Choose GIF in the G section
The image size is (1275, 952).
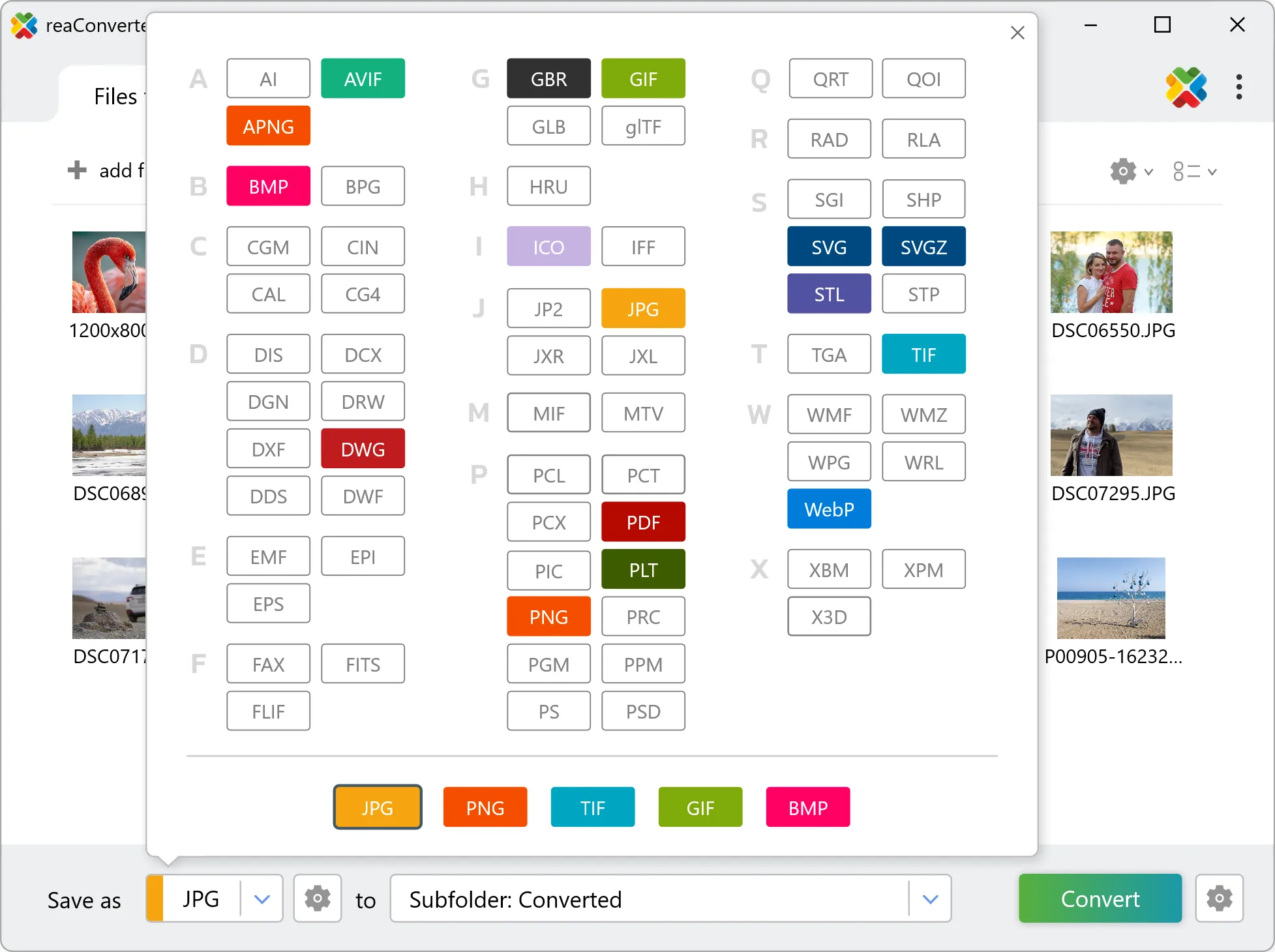[643, 78]
